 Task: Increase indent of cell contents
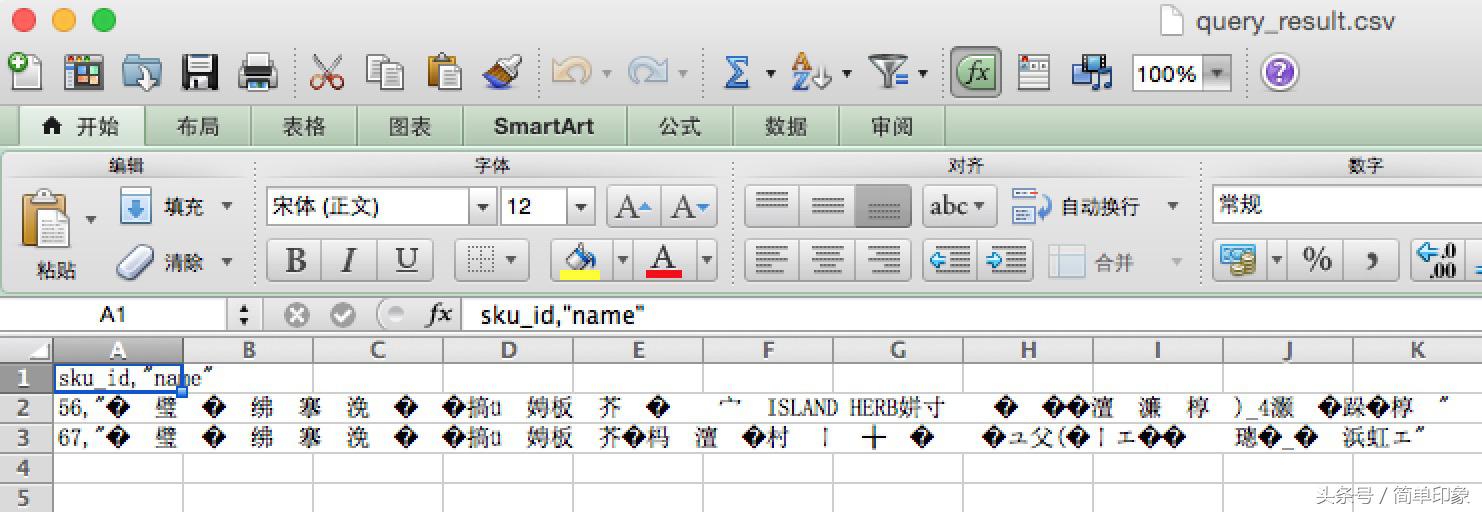[1005, 261]
